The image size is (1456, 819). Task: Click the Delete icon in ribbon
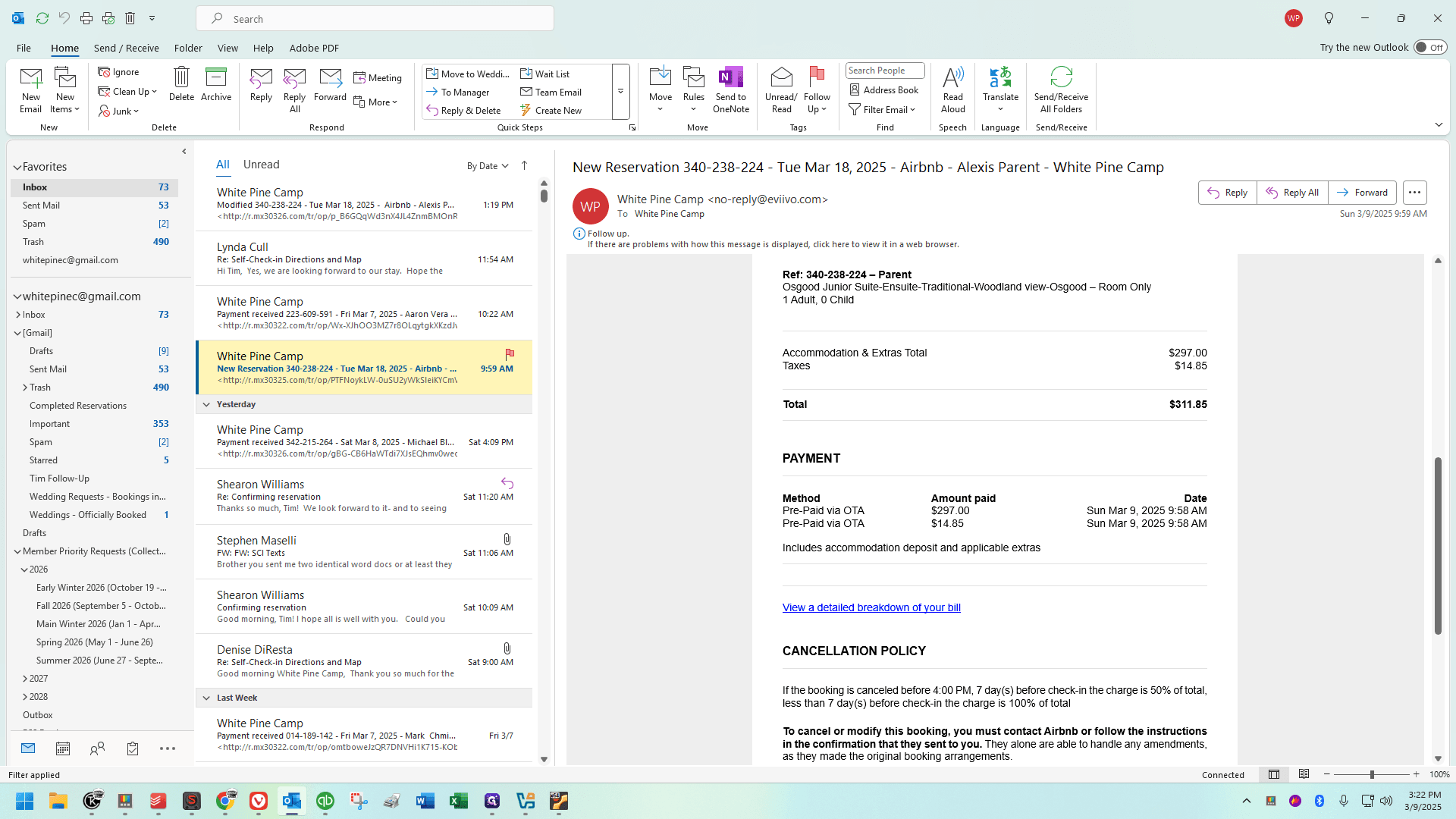[x=181, y=83]
